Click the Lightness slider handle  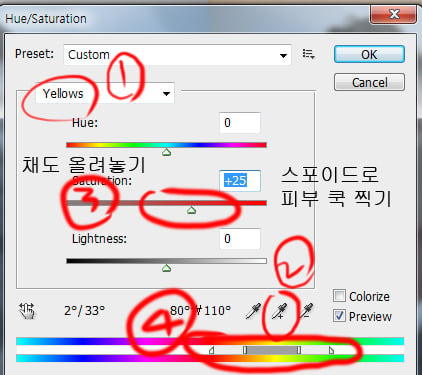click(166, 268)
